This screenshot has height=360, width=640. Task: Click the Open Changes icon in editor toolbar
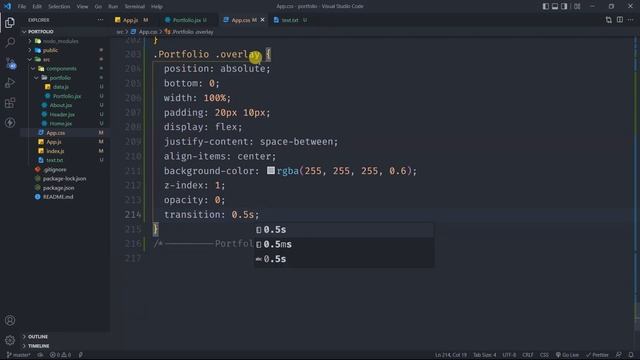(609, 20)
